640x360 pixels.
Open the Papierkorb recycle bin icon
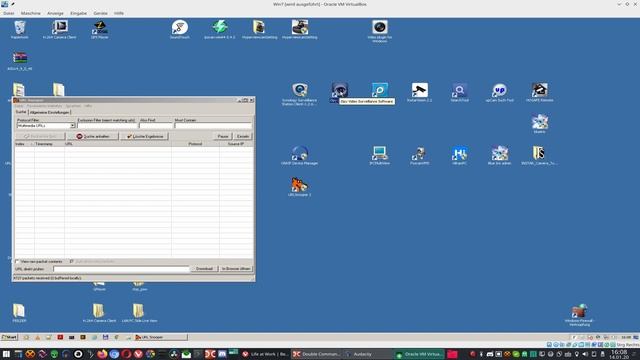tap(20, 29)
